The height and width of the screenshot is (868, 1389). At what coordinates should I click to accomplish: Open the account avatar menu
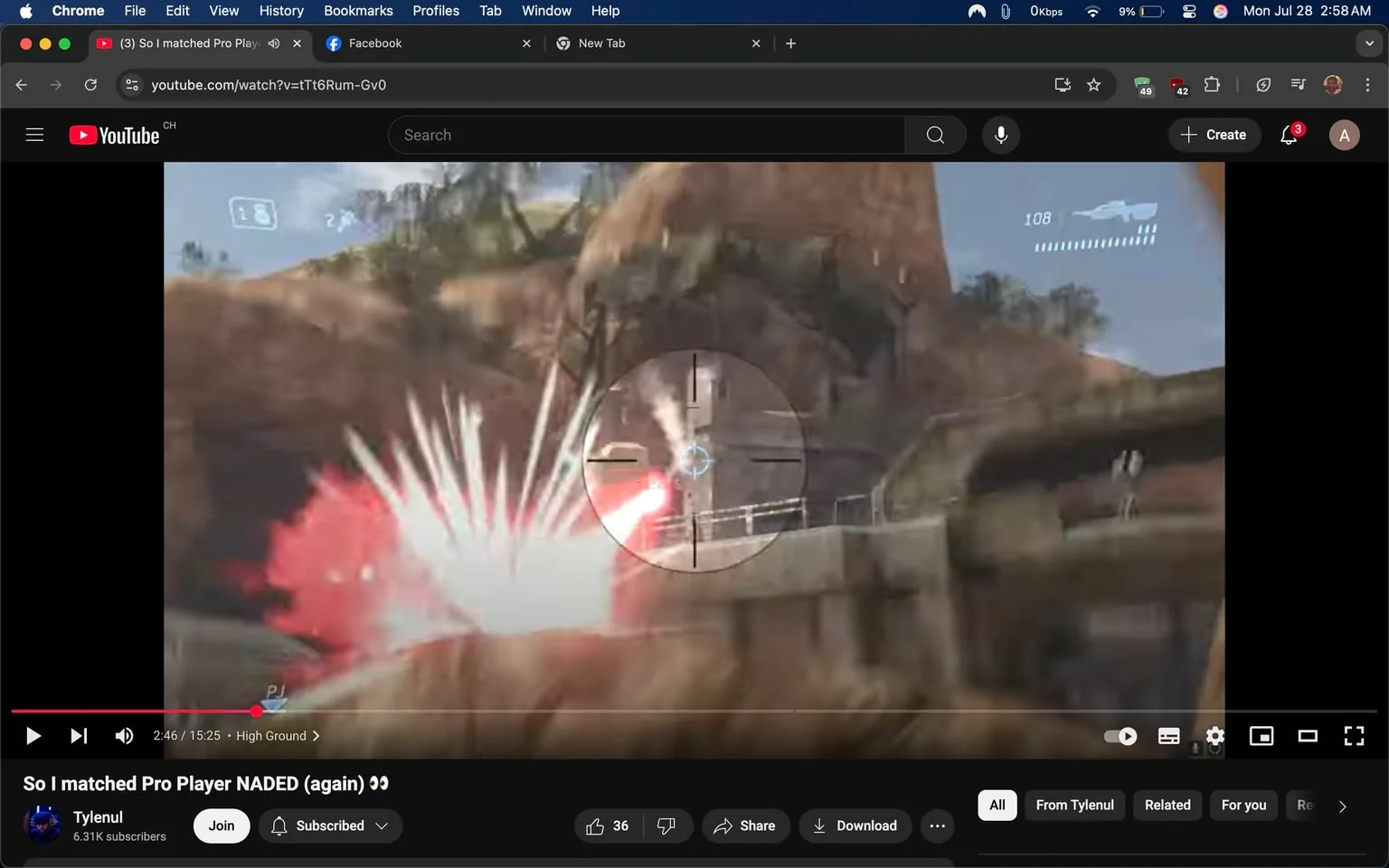(x=1344, y=135)
